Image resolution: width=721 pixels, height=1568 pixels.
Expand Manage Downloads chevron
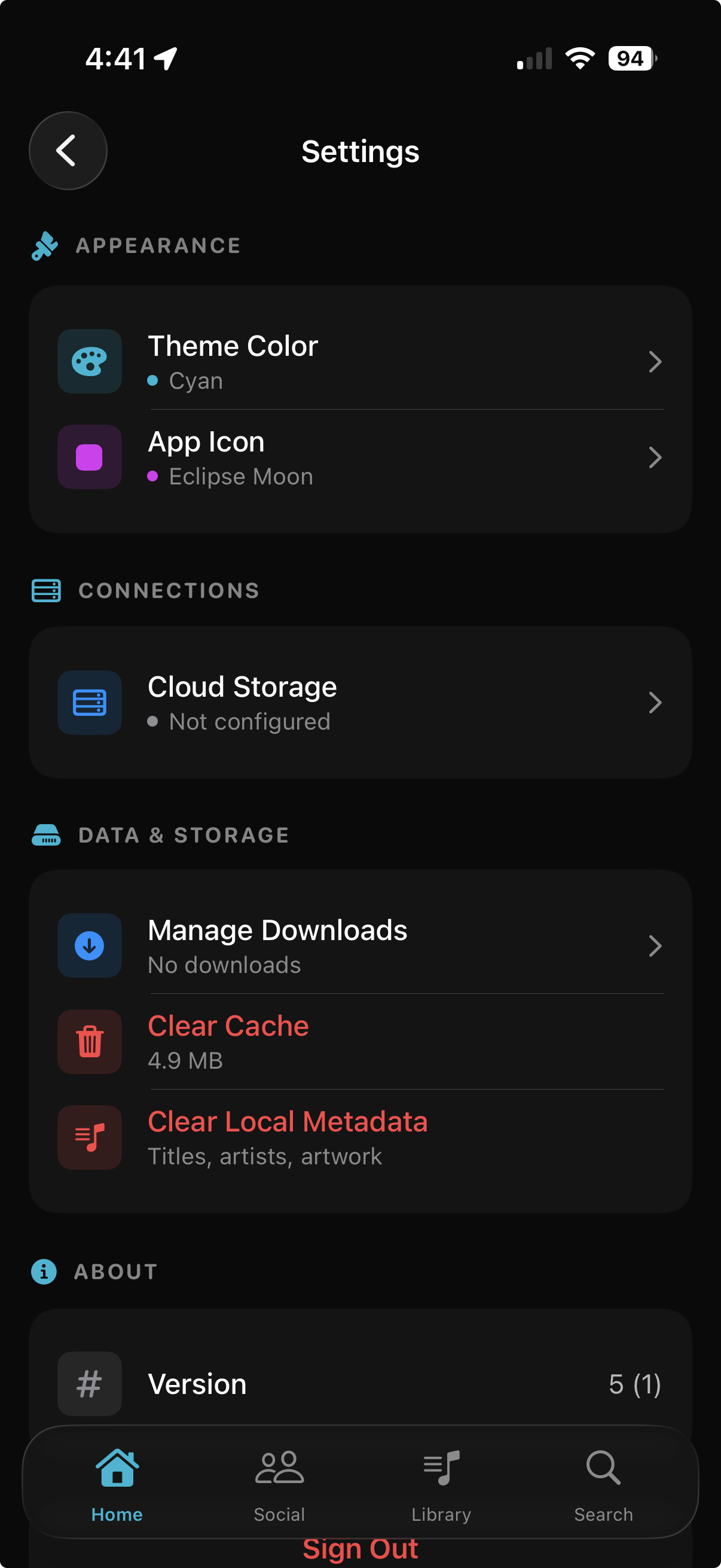click(x=655, y=945)
